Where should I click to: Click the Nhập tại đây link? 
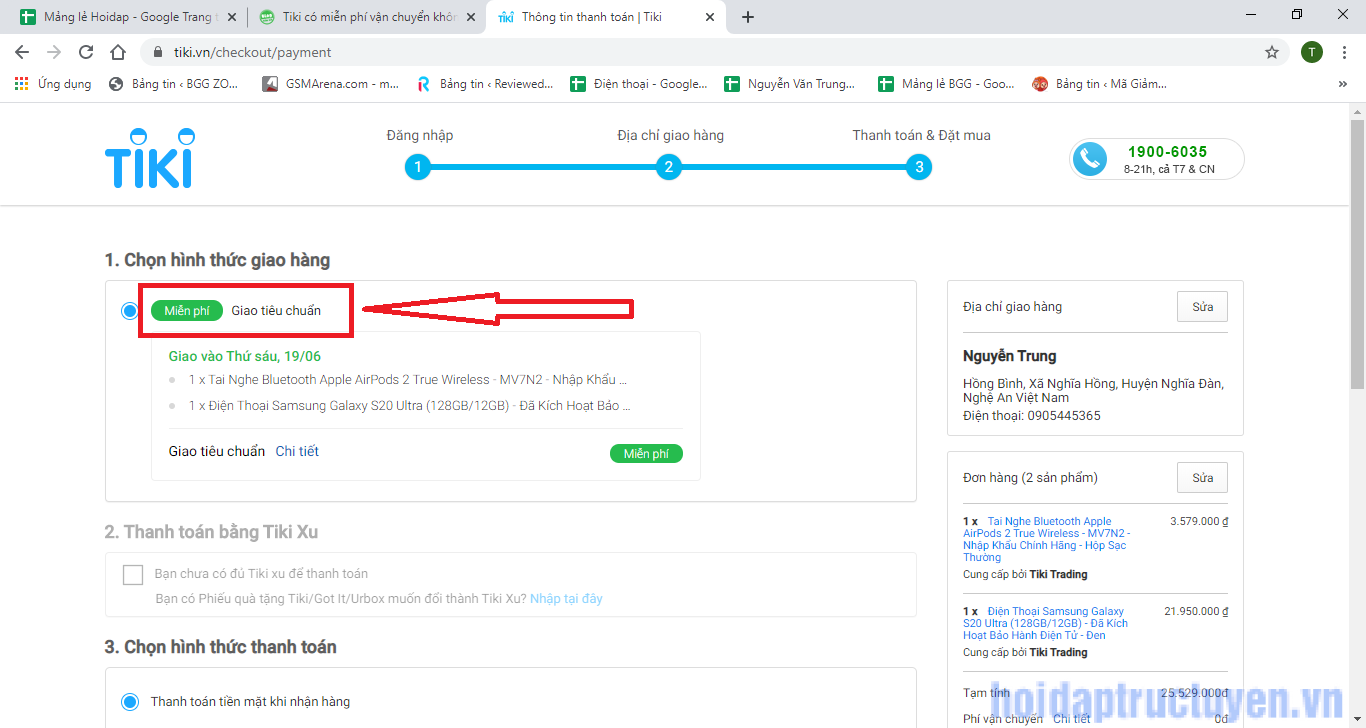[x=566, y=598]
